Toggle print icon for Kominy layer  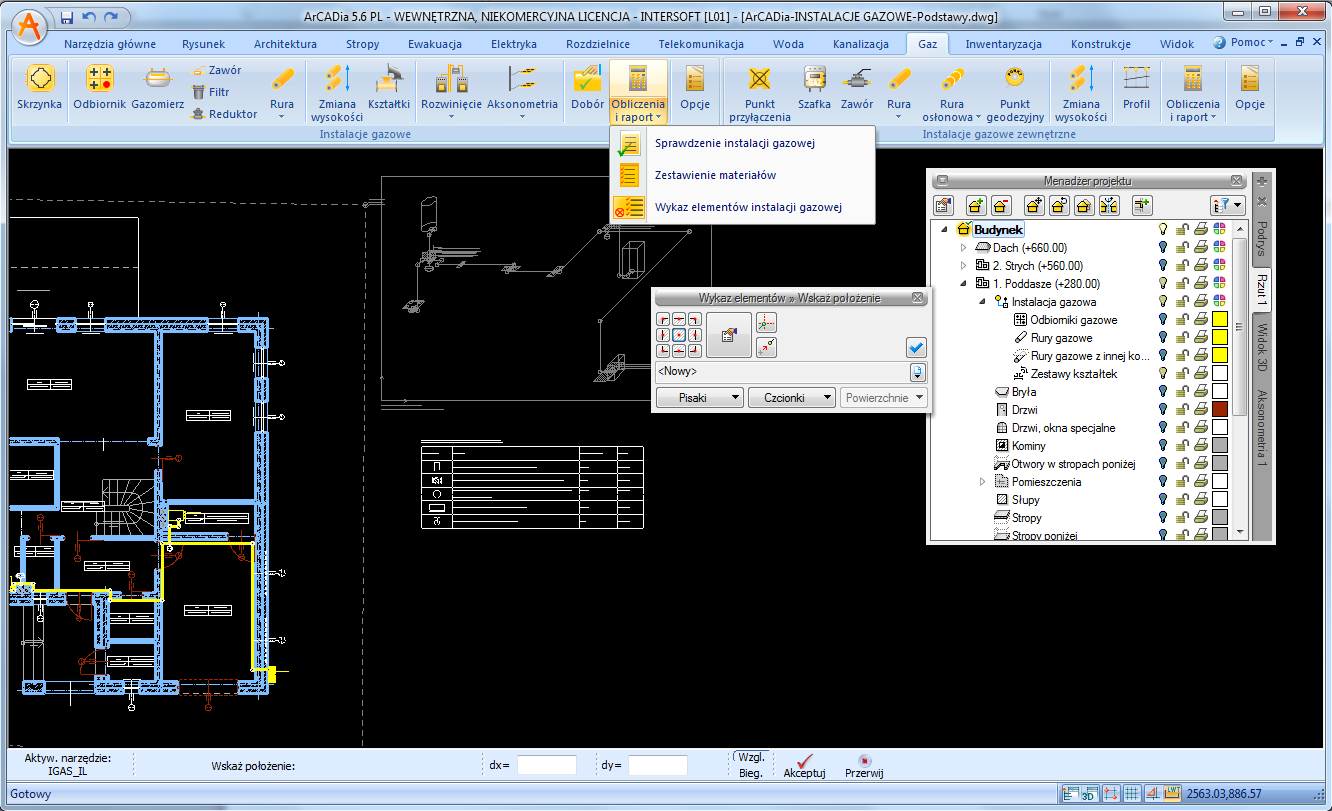tap(1200, 446)
